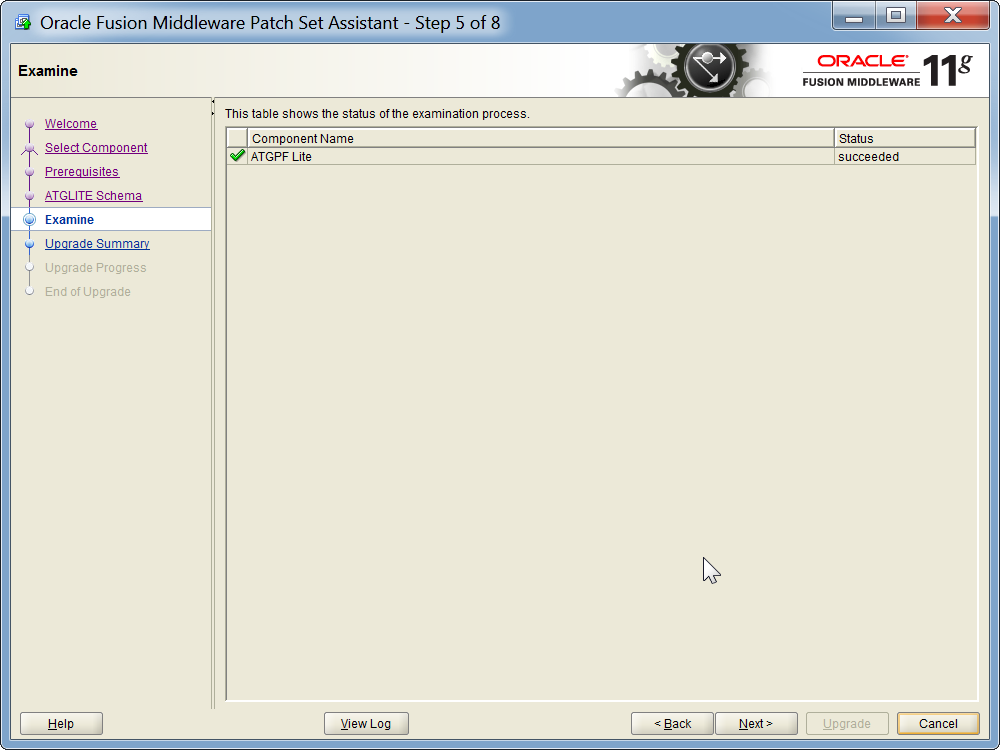
Task: Cancel the Patch Set Assistant
Action: click(x=938, y=723)
